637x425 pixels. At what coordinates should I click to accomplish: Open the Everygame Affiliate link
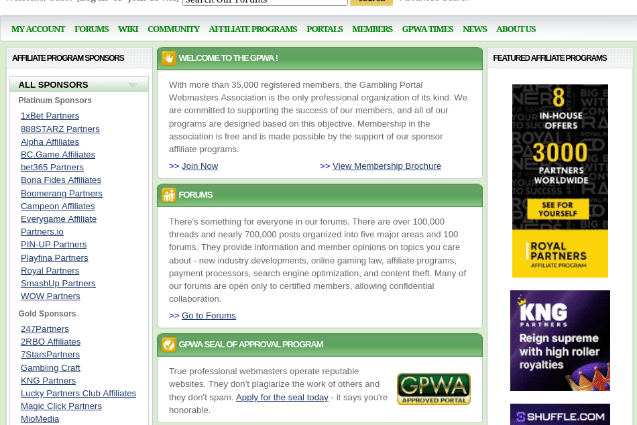pyautogui.click(x=58, y=219)
